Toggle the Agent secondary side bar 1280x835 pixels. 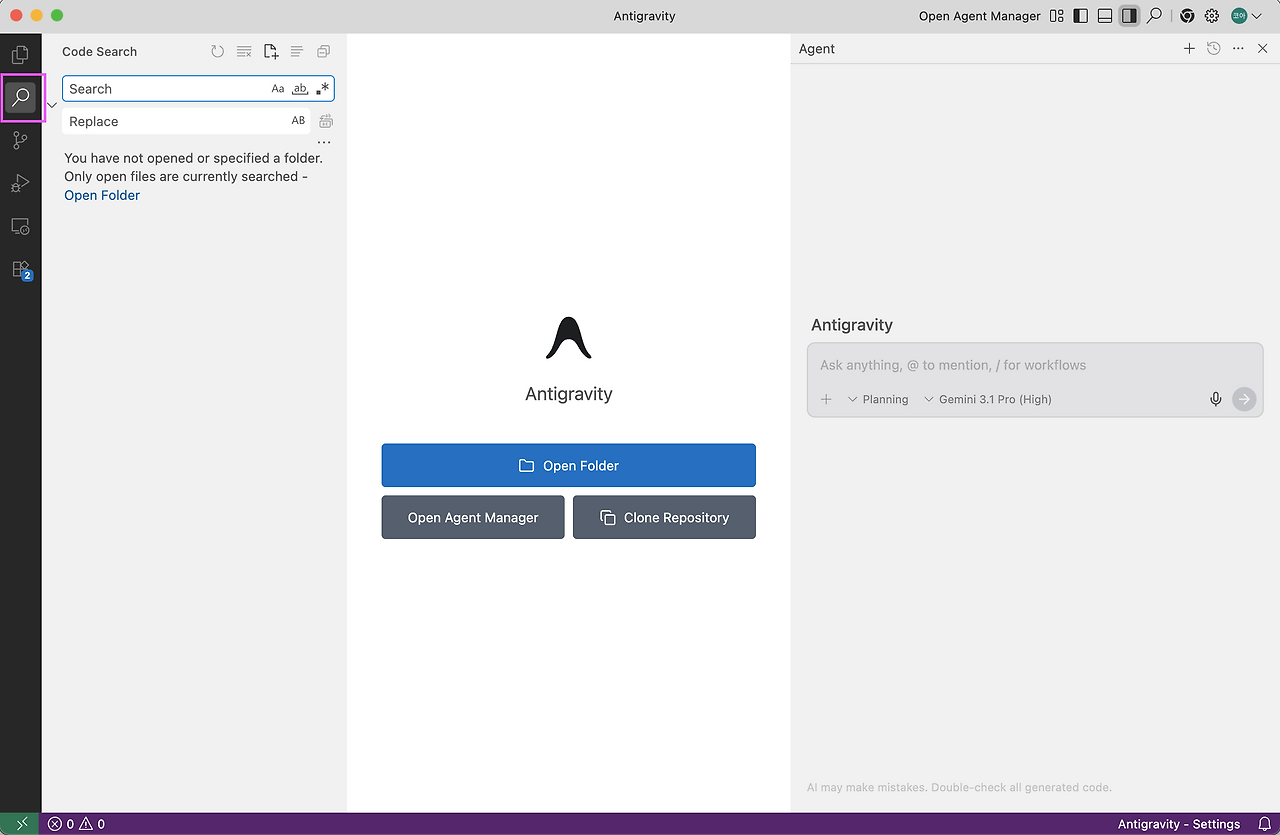pos(1129,16)
